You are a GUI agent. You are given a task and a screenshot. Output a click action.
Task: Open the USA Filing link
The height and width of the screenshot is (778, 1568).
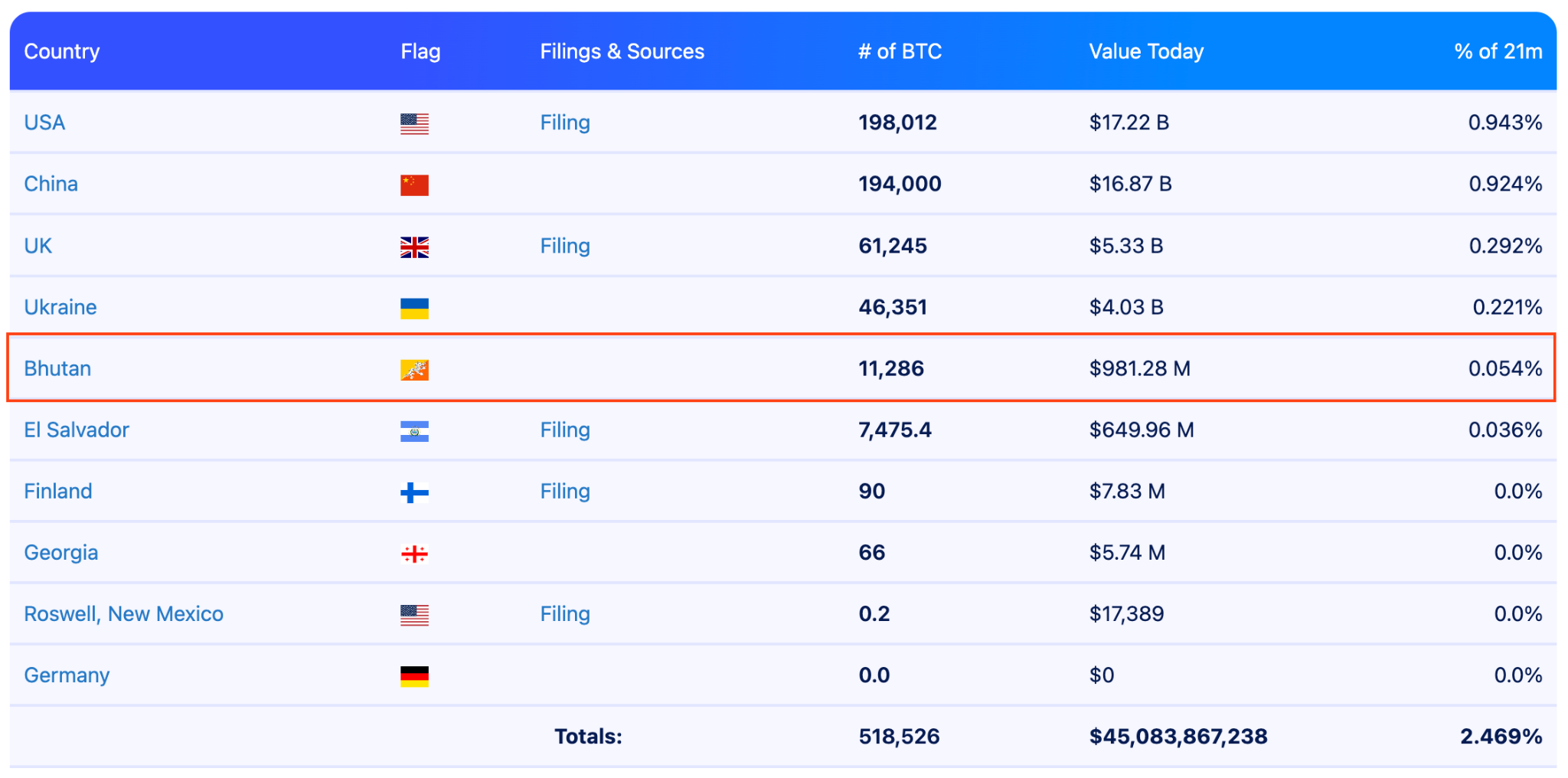pyautogui.click(x=564, y=123)
